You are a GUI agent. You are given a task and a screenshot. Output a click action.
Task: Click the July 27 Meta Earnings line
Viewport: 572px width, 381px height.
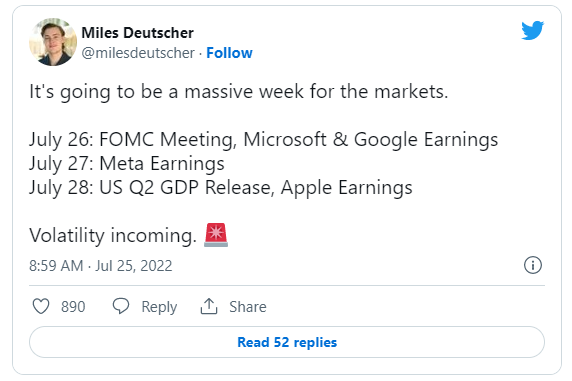pyautogui.click(x=127, y=164)
